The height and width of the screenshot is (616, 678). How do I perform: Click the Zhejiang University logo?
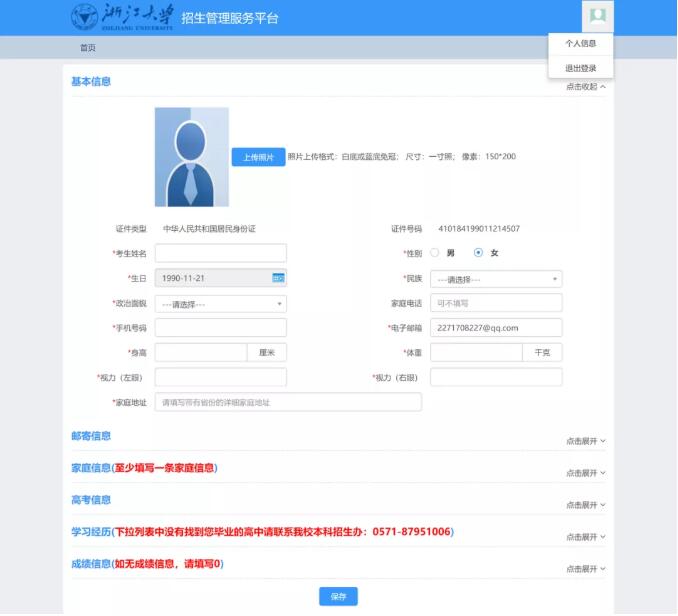tap(122, 17)
